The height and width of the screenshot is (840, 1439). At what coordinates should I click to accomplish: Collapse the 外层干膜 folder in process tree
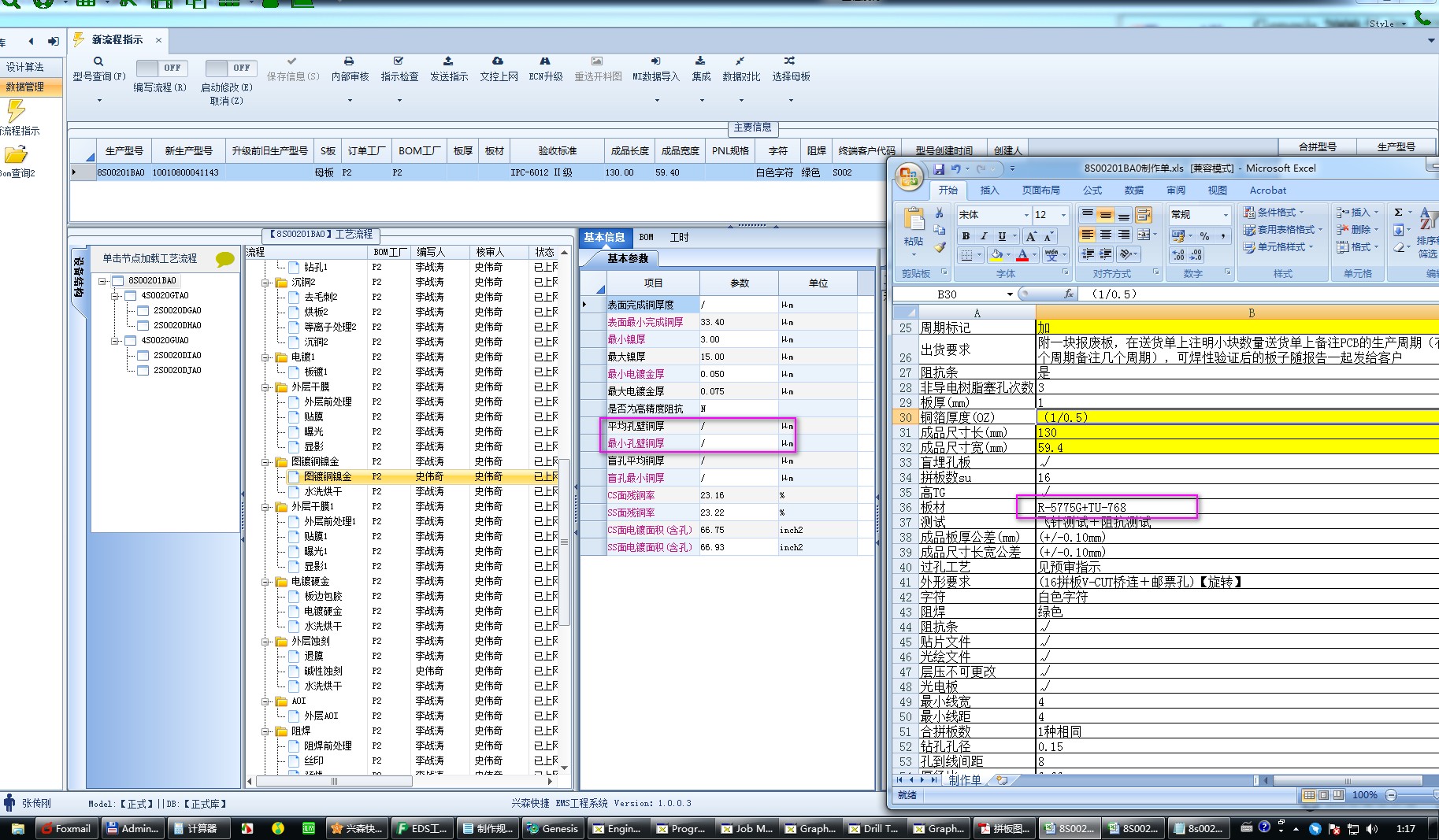tap(266, 387)
